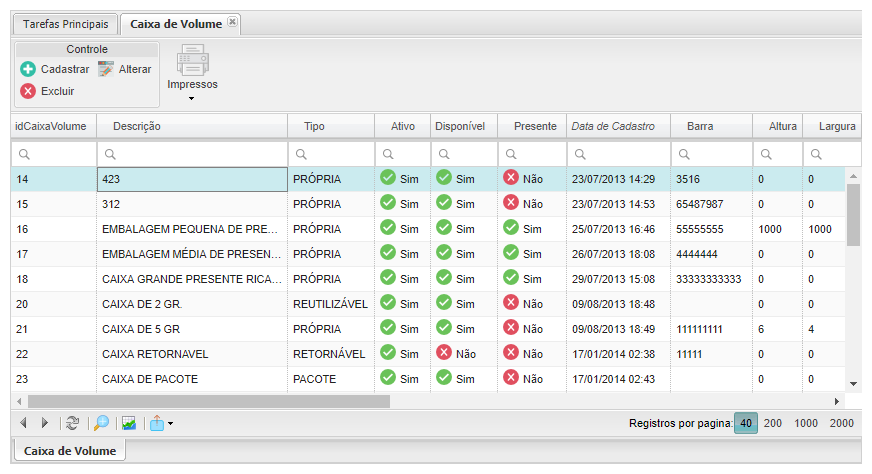Click the vertical scrollbar up arrow
This screenshot has width=872, height=474.
[x=853, y=176]
